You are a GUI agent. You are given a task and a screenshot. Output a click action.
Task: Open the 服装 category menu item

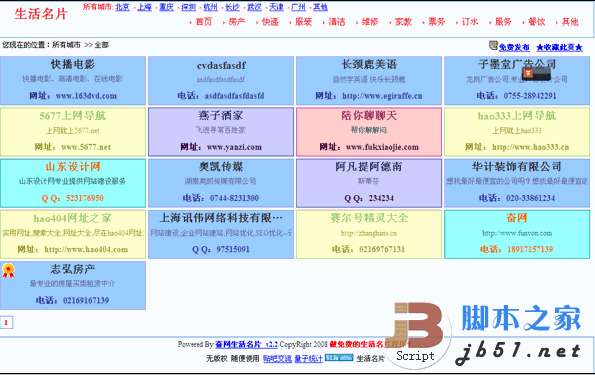pos(304,22)
